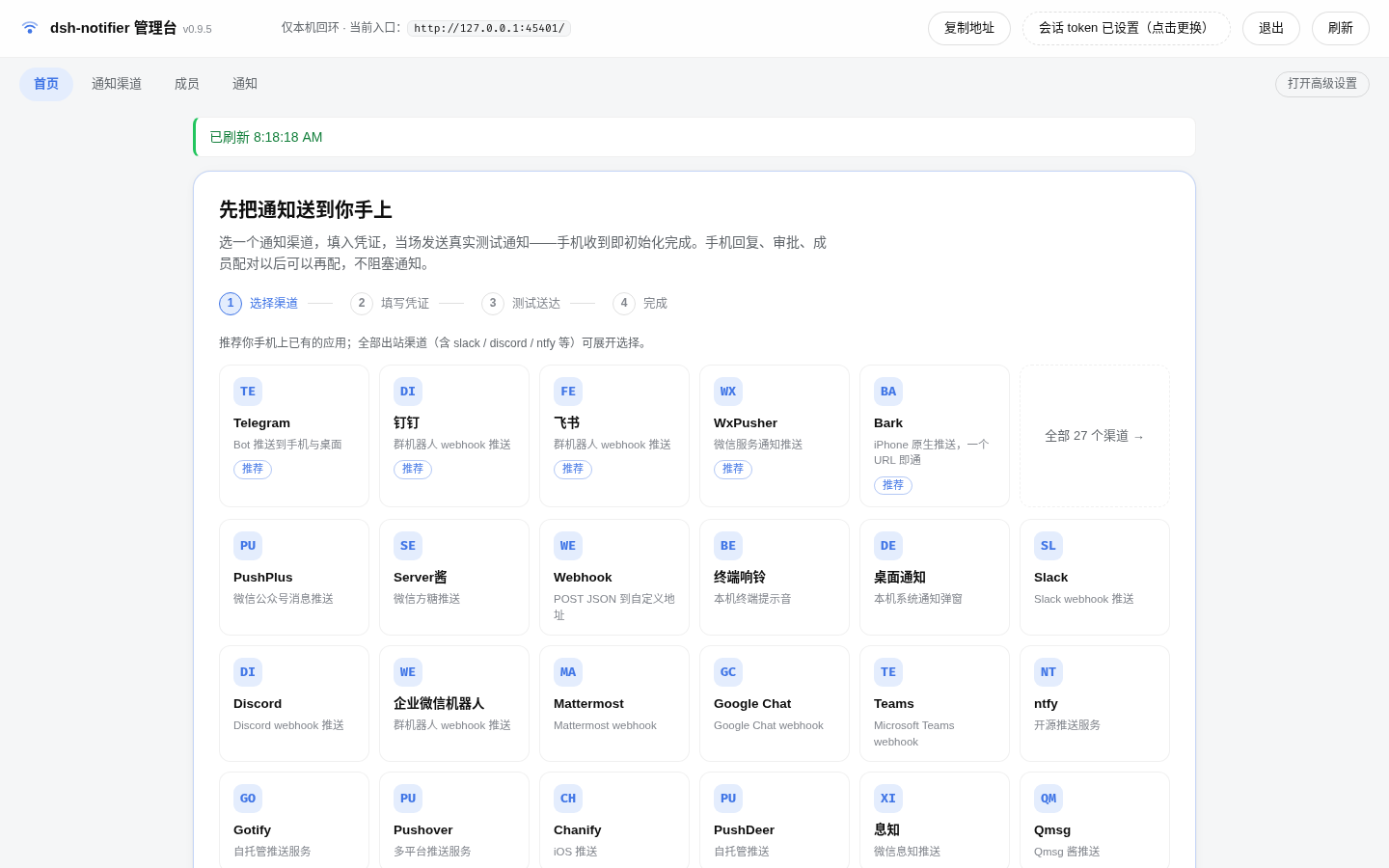Screen dimensions: 1389x868
Task: Click the 推荐 tag on Telegram card
Action: click(253, 470)
